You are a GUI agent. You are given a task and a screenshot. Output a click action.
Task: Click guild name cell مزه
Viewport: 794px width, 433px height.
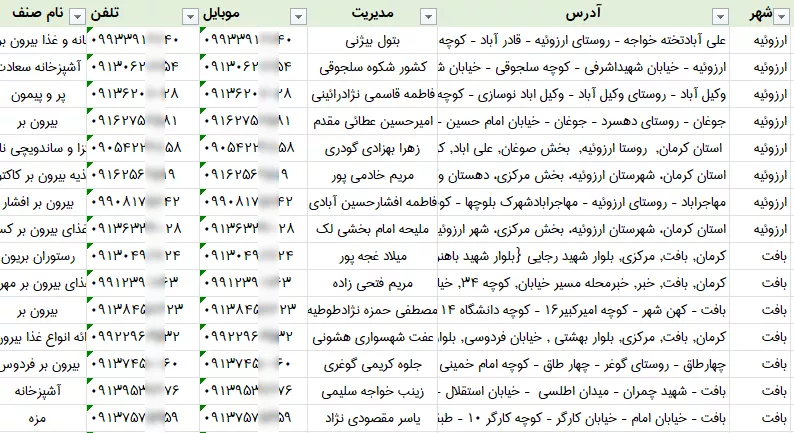[43, 418]
